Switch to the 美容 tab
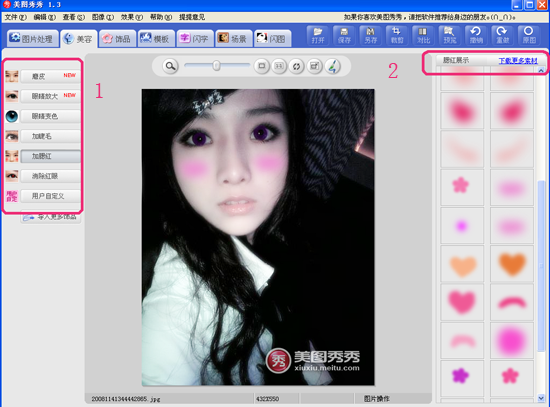550x407 pixels. click(79, 39)
